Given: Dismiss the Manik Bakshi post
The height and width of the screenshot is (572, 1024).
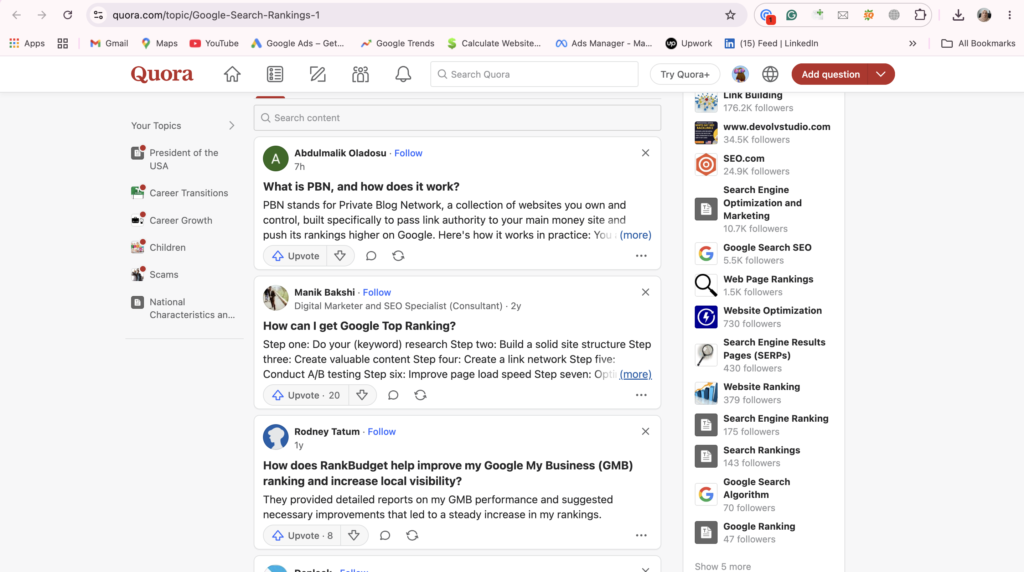Looking at the screenshot, I should (x=645, y=292).
